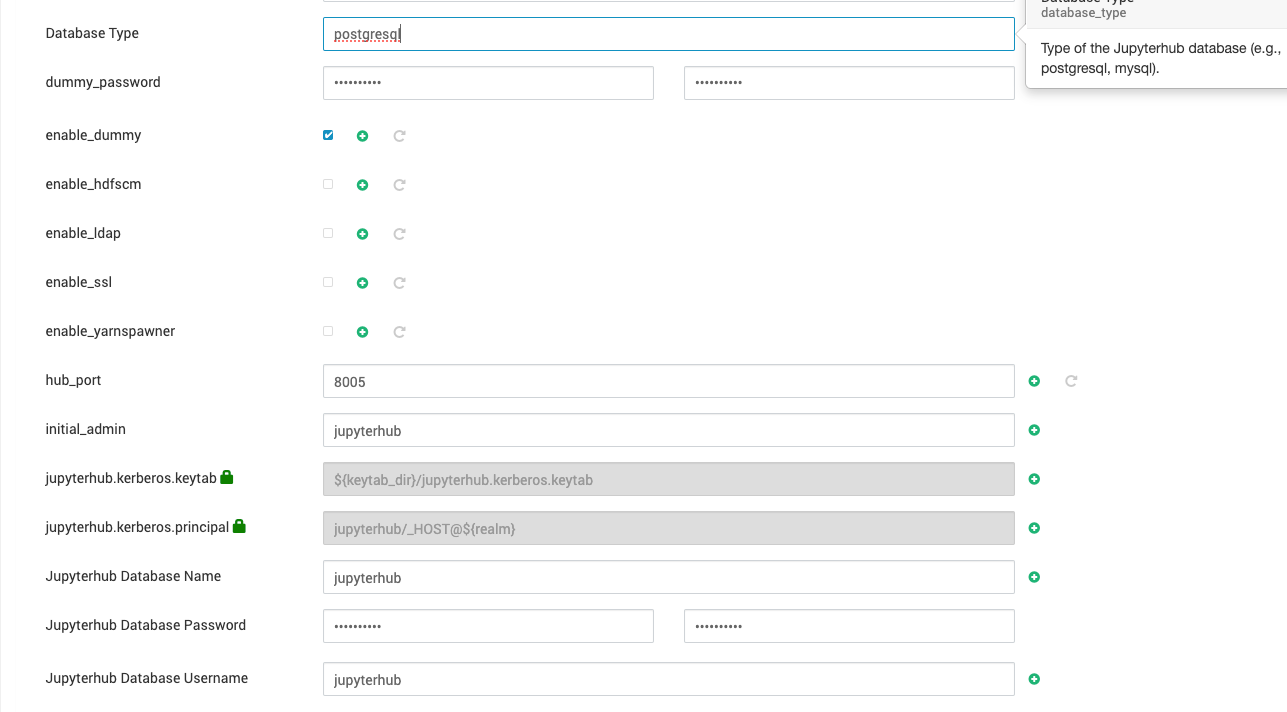Click the database_type tooltip subtitle
Image resolution: width=1287 pixels, height=712 pixels.
[x=1084, y=13]
